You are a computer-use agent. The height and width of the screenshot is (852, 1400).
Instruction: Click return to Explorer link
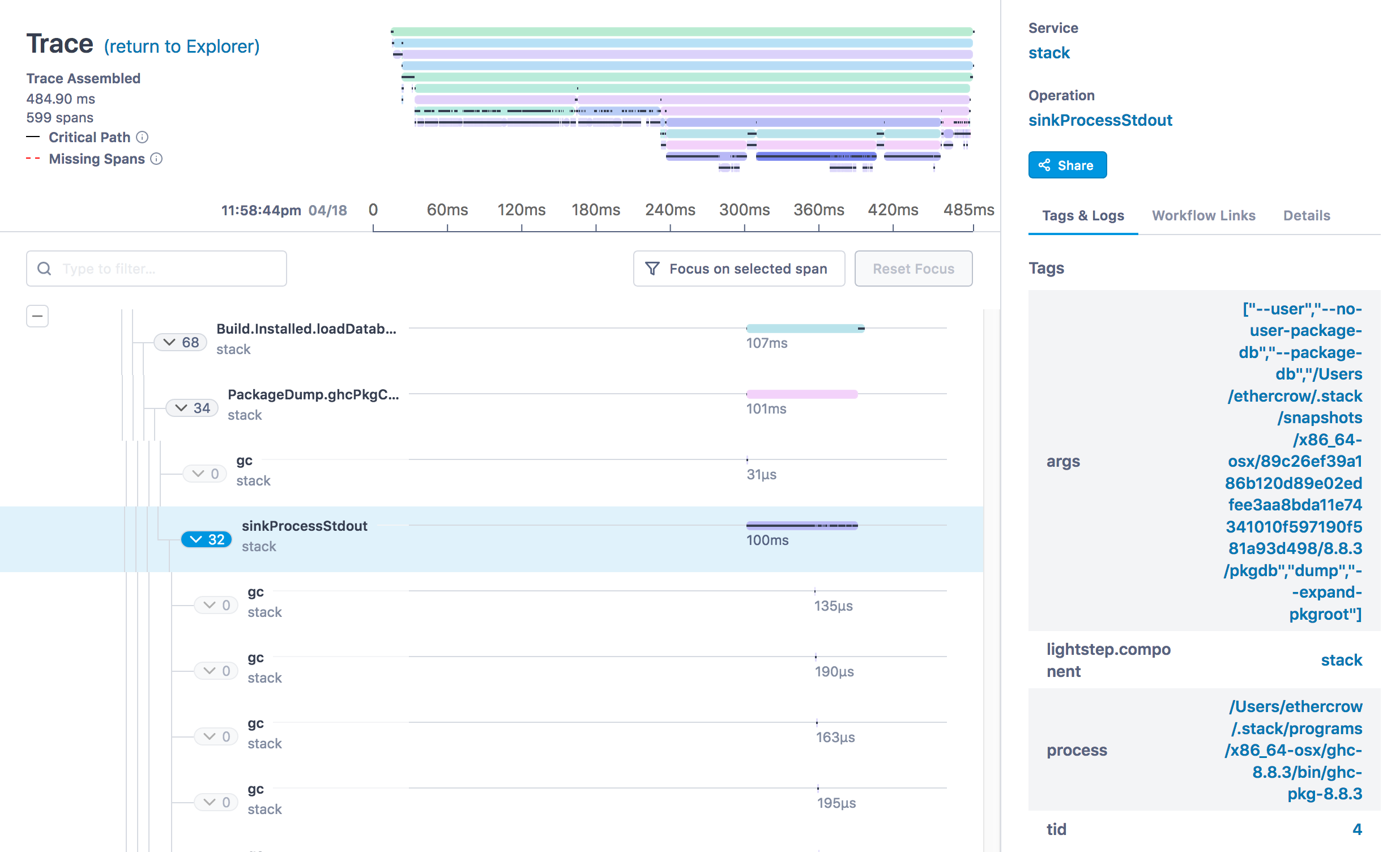182,45
